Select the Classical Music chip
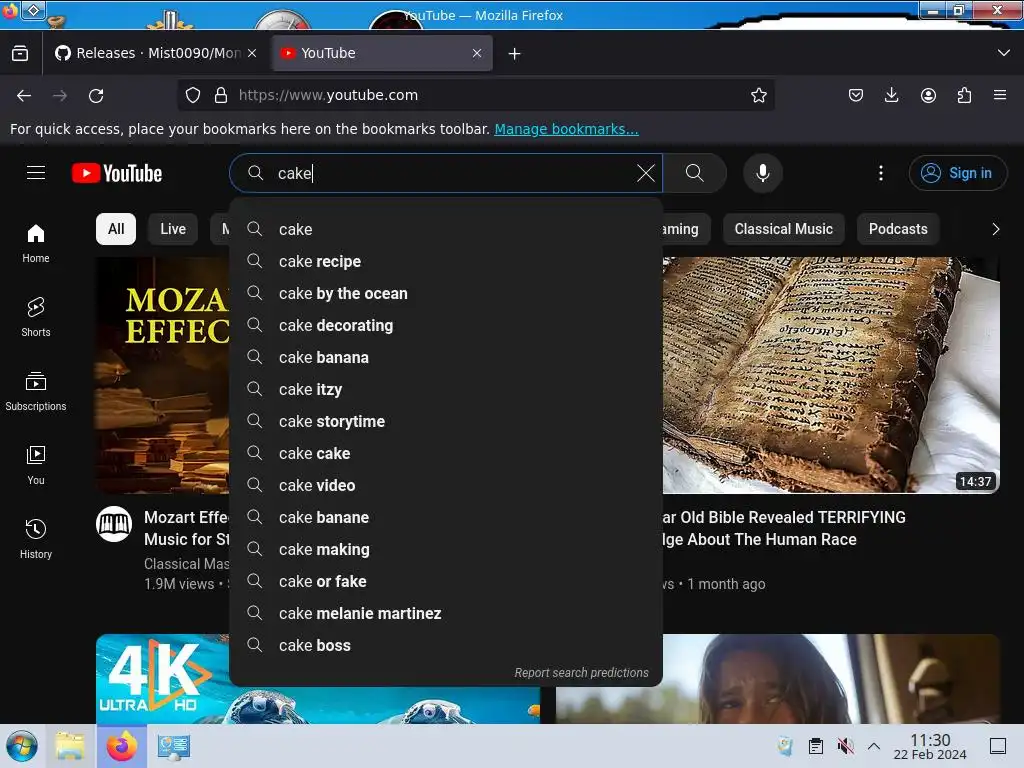The image size is (1024, 768). pyautogui.click(x=783, y=229)
